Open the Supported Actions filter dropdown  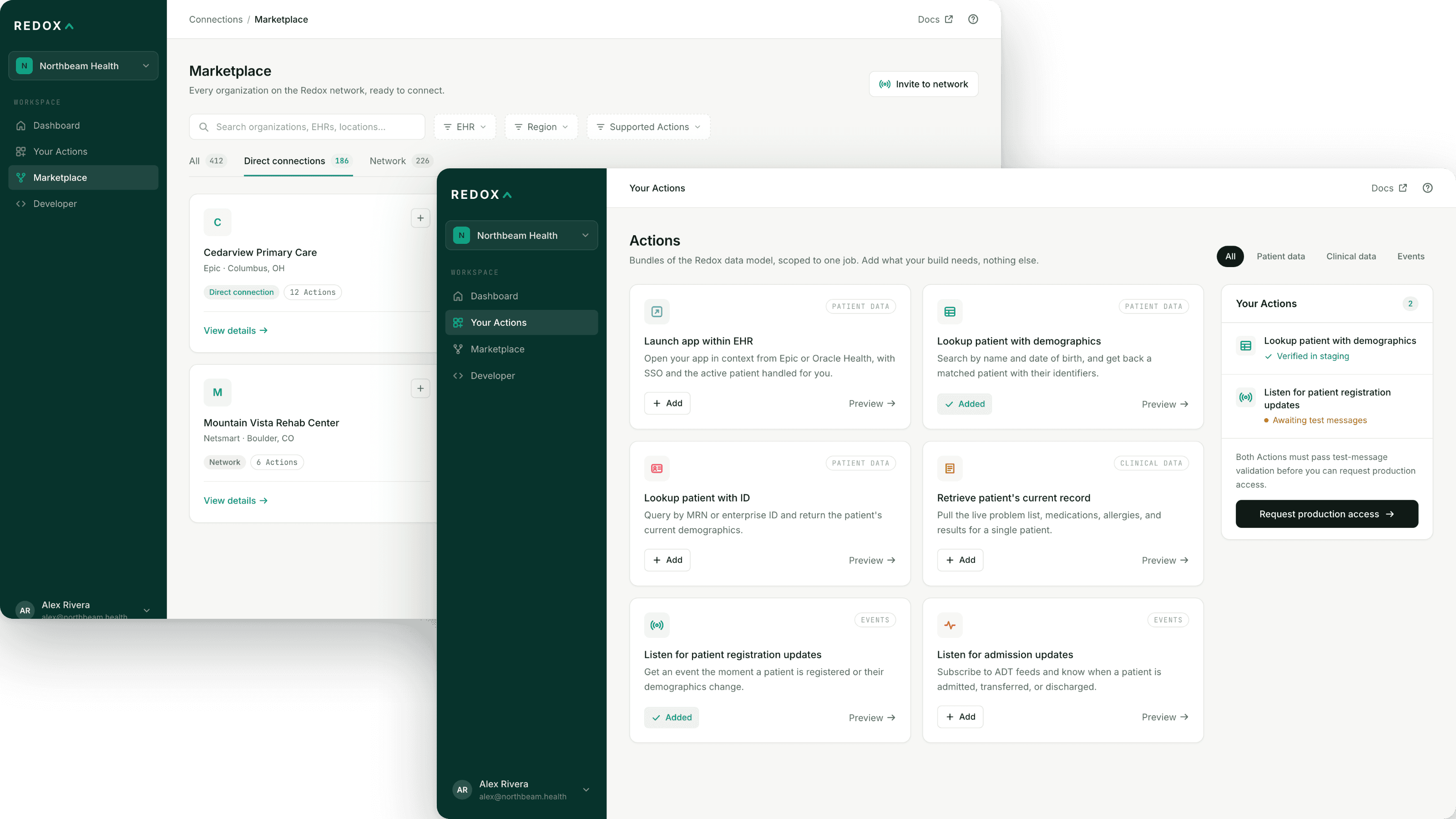648,127
